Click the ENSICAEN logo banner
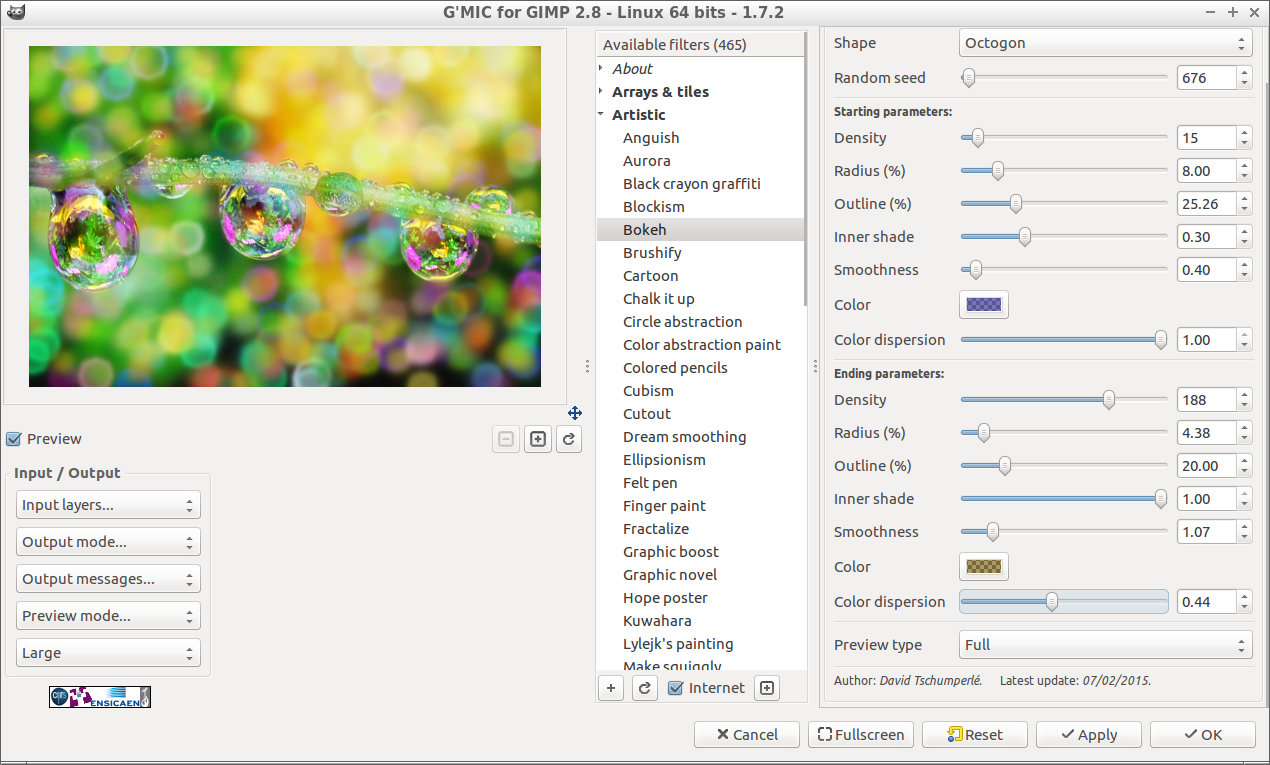 tap(100, 697)
